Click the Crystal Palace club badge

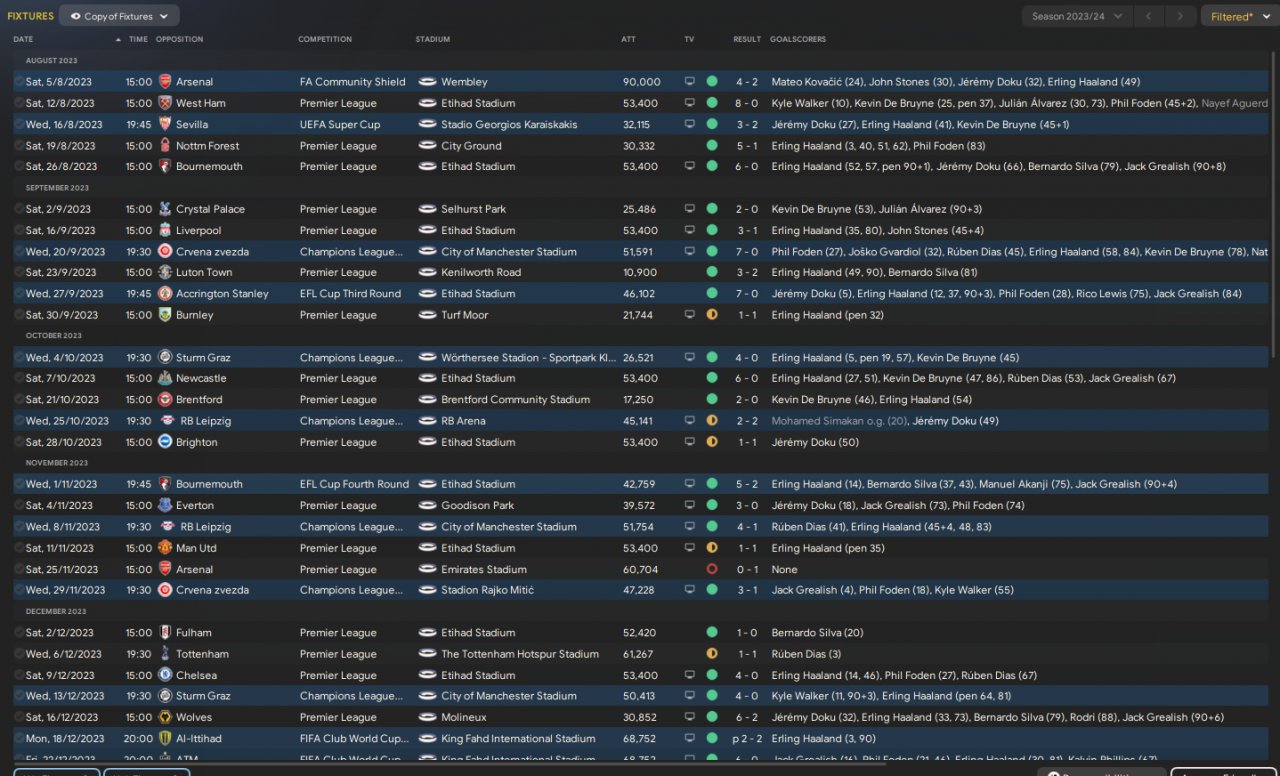(165, 209)
